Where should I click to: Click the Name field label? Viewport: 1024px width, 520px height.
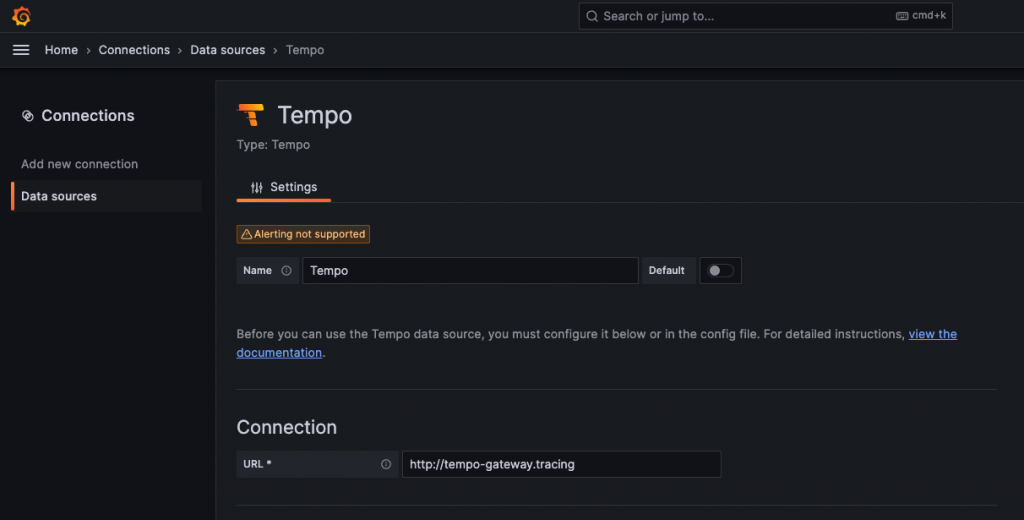[257, 270]
